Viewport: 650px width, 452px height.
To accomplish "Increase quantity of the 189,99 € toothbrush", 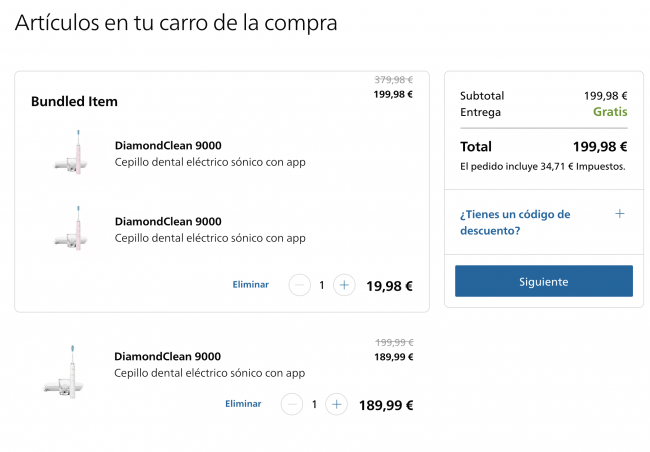I will pos(336,404).
